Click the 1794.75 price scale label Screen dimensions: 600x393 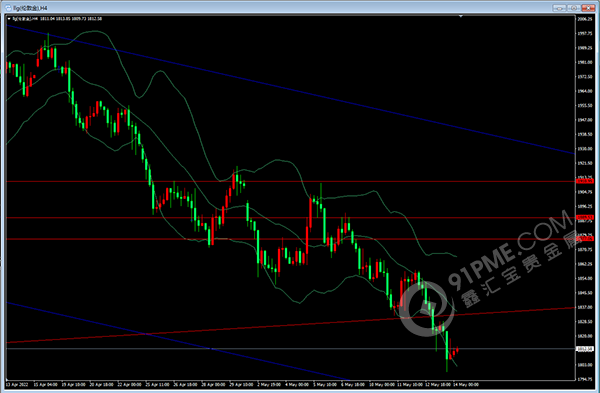(x=585, y=379)
